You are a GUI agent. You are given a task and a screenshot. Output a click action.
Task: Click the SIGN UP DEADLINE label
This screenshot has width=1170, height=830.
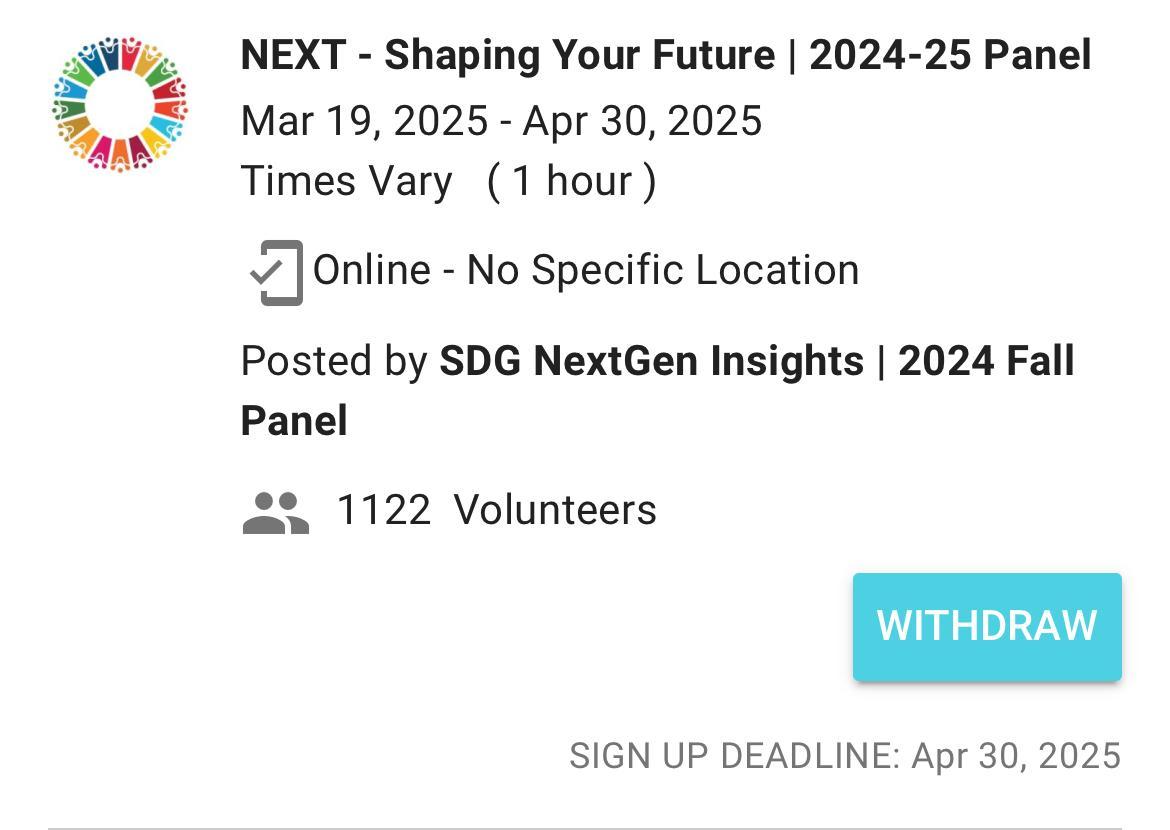734,756
